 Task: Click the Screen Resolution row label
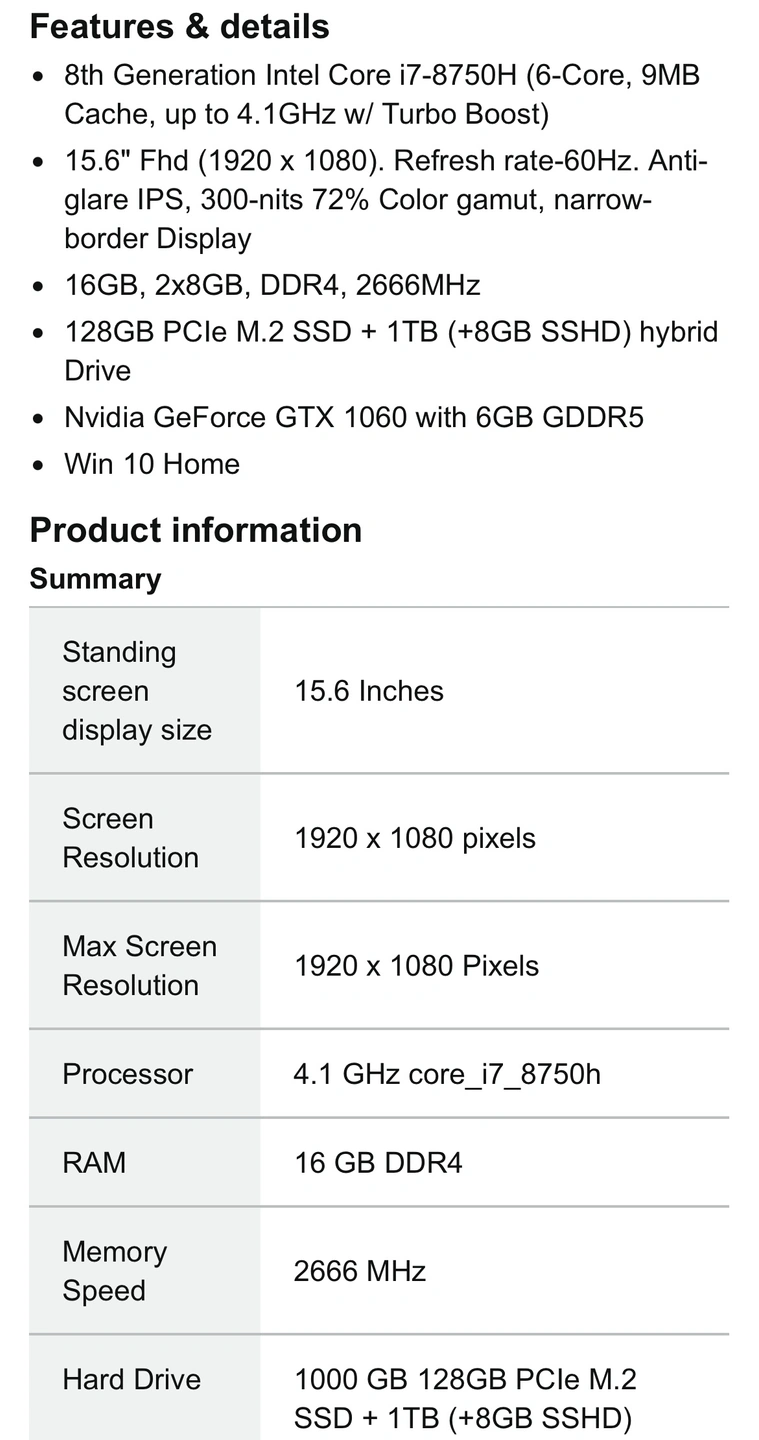(131, 838)
